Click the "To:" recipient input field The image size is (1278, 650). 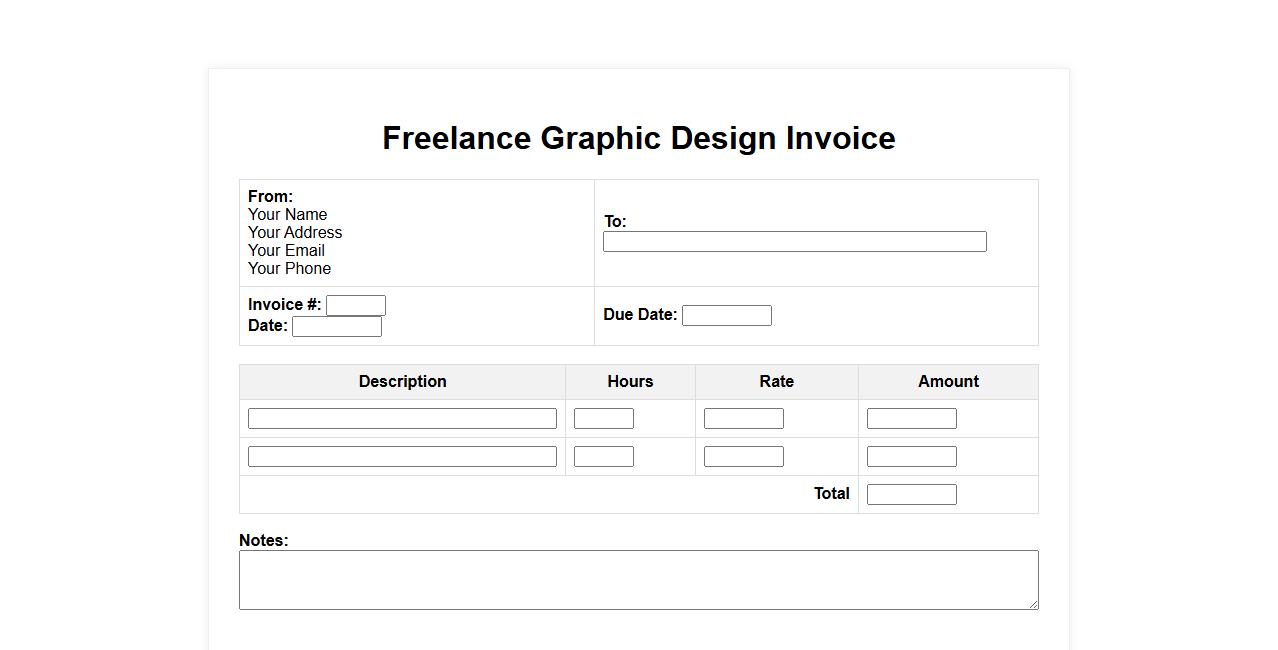(794, 242)
